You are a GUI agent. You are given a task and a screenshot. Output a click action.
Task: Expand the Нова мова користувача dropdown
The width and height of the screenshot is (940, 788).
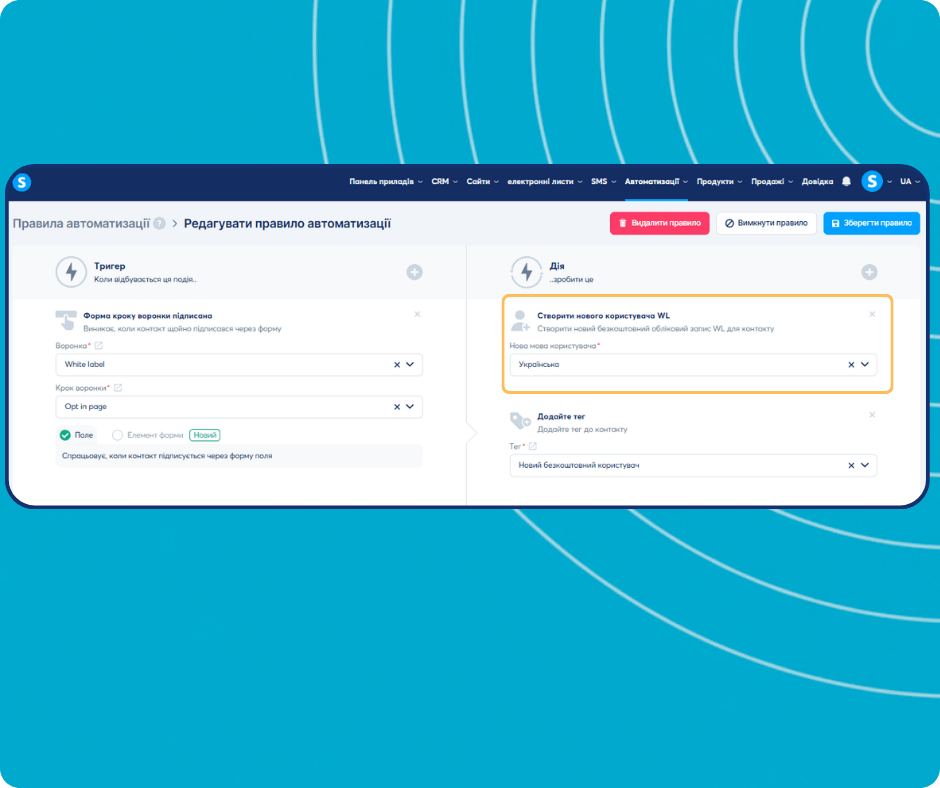(x=865, y=364)
